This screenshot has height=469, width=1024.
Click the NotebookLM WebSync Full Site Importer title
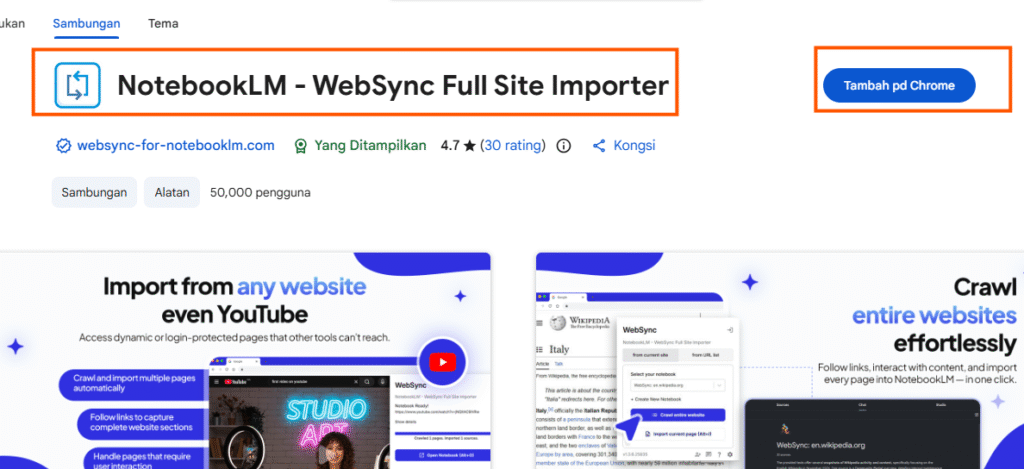(x=393, y=86)
